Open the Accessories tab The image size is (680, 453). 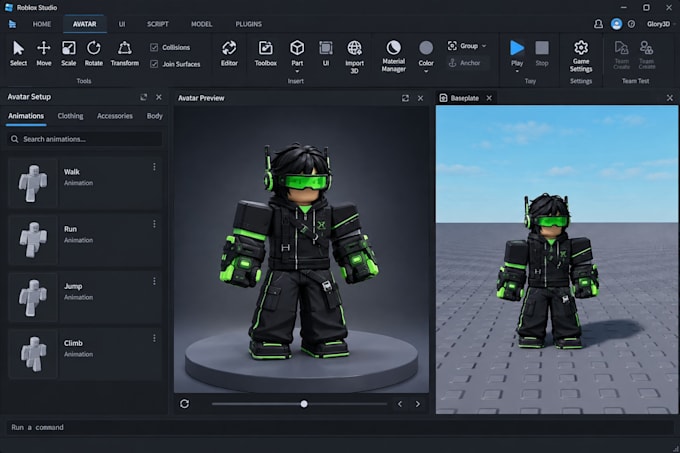(x=115, y=116)
